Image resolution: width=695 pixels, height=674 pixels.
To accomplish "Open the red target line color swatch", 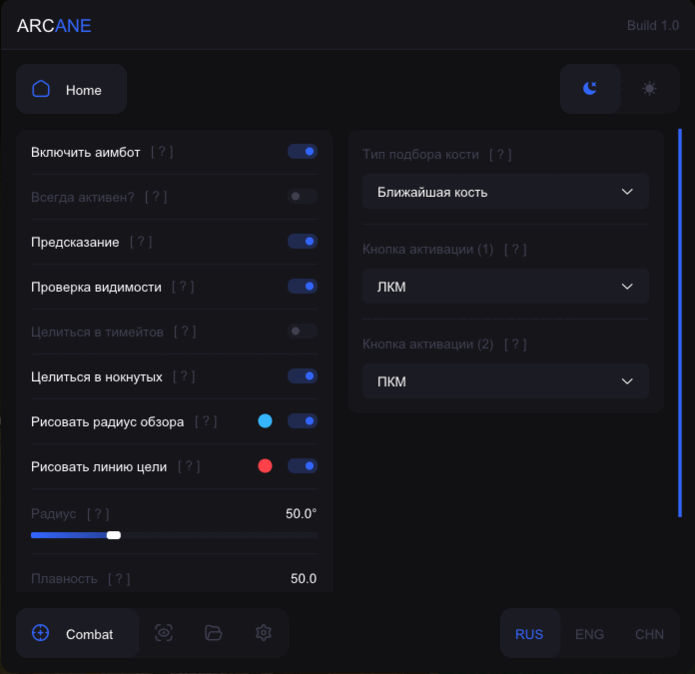I will click(265, 466).
